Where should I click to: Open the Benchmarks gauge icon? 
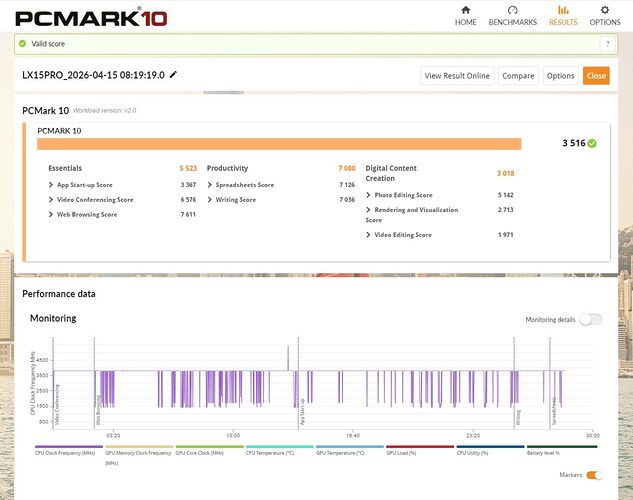click(x=512, y=10)
